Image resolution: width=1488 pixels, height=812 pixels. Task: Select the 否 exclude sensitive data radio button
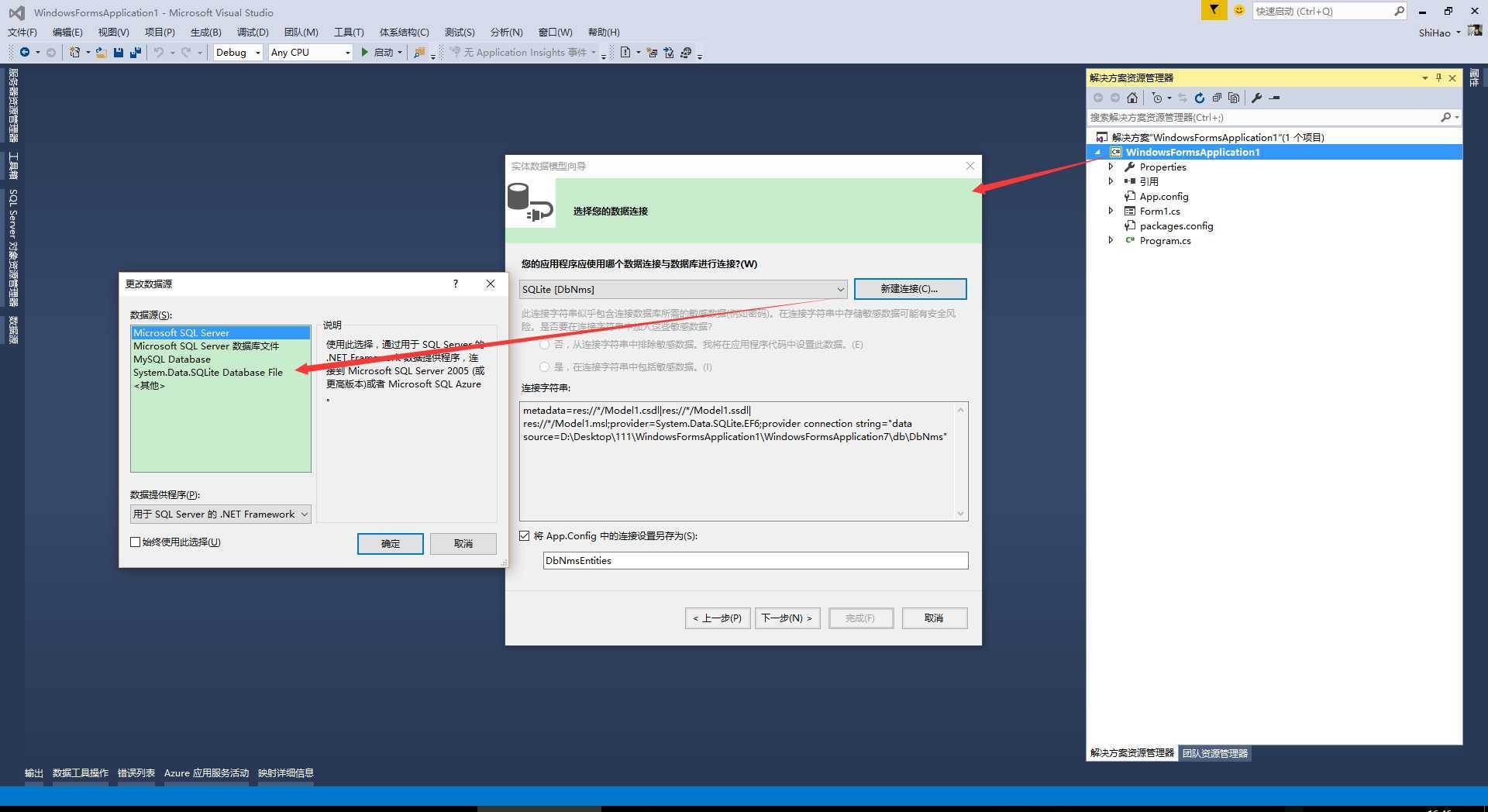point(544,345)
